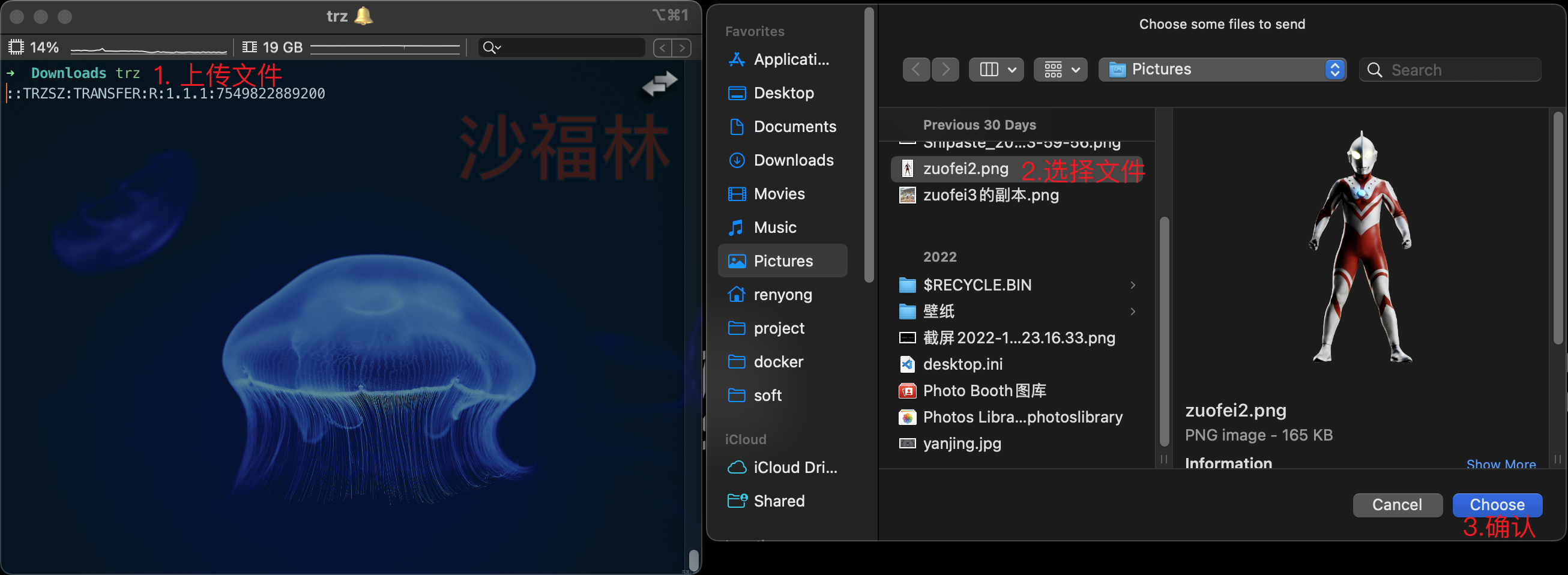Click the back navigation arrow in file dialog
Image resolution: width=1568 pixels, height=575 pixels.
click(916, 70)
